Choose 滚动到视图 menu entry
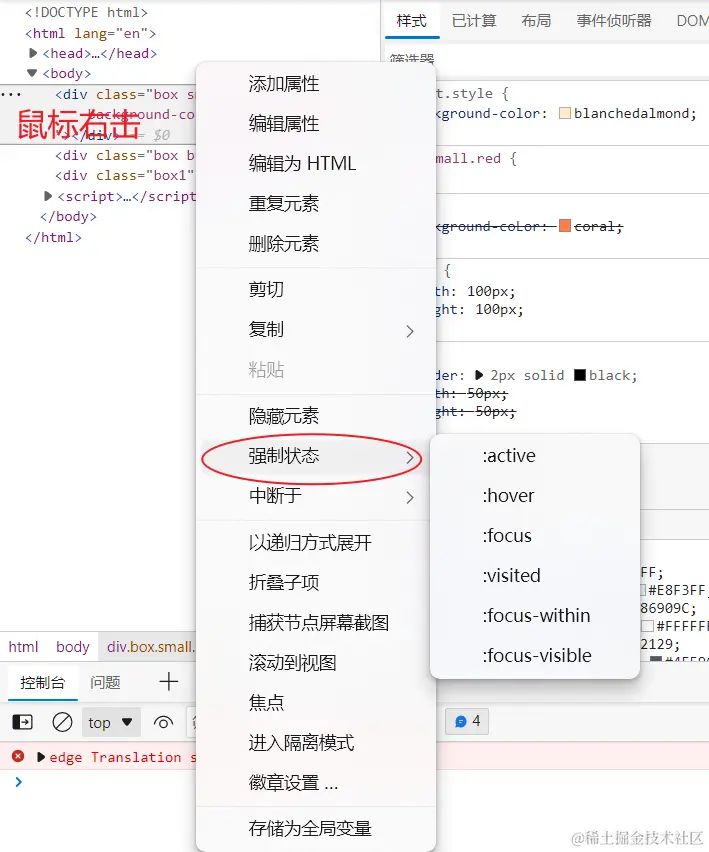The height and width of the screenshot is (852, 709). 292,663
